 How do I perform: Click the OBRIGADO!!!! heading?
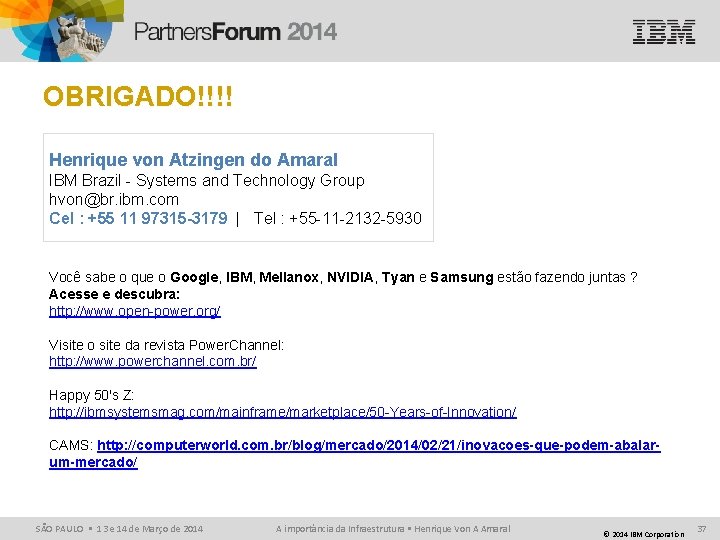coord(138,96)
